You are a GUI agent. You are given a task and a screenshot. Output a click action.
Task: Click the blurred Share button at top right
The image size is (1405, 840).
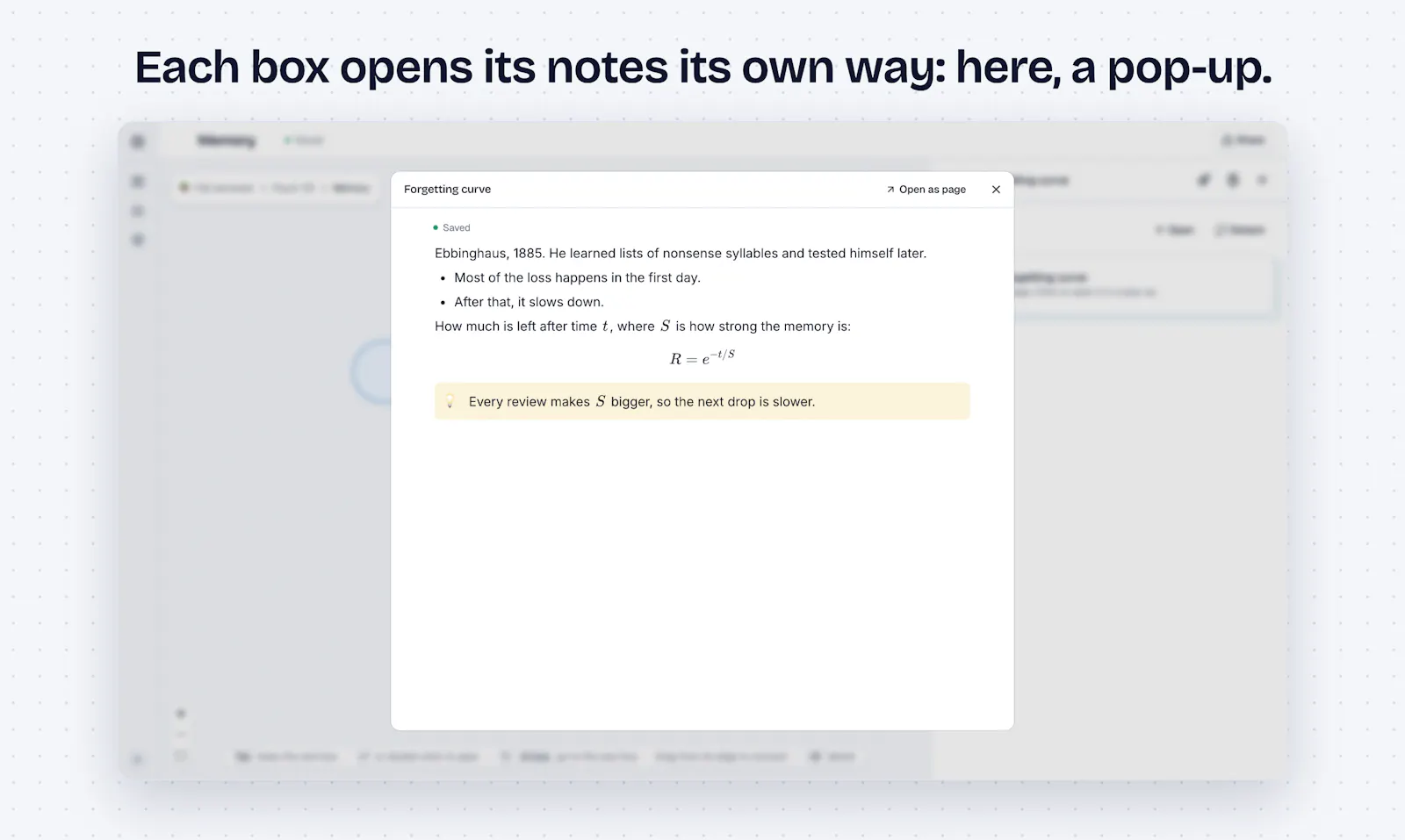tap(1243, 140)
